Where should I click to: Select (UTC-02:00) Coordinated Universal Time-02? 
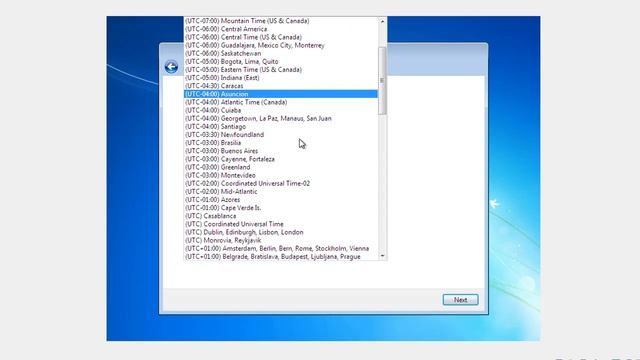click(281, 184)
